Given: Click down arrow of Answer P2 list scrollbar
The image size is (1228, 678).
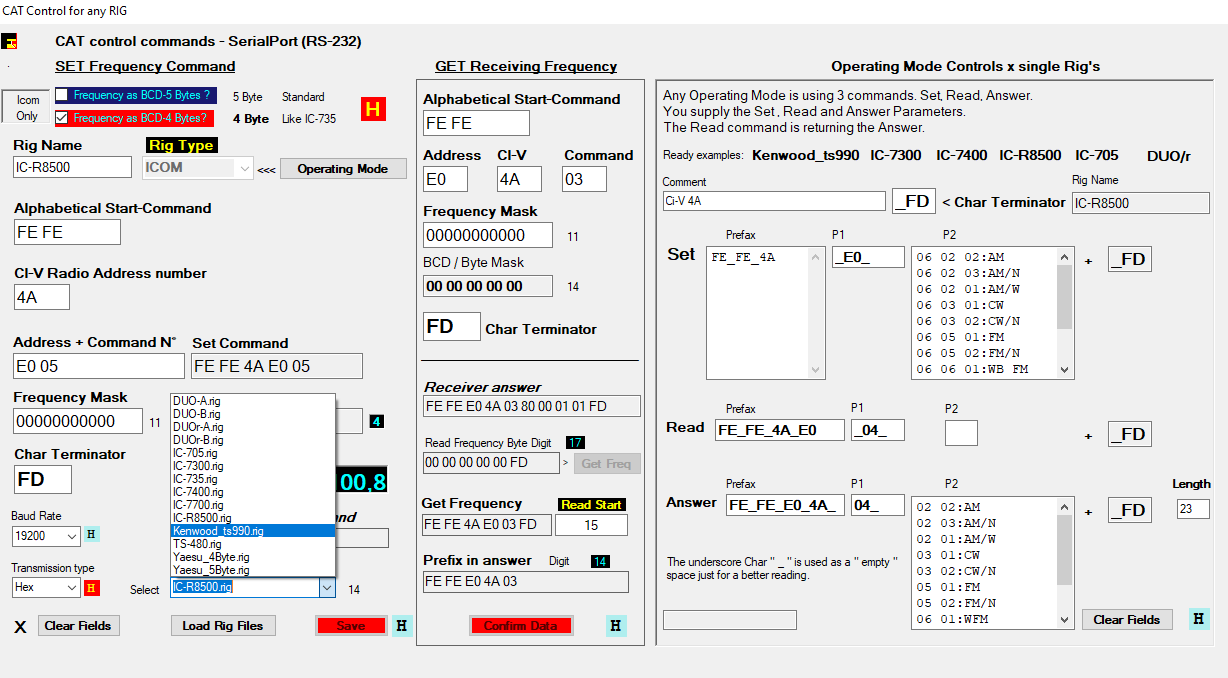Looking at the screenshot, I should coord(1064,620).
